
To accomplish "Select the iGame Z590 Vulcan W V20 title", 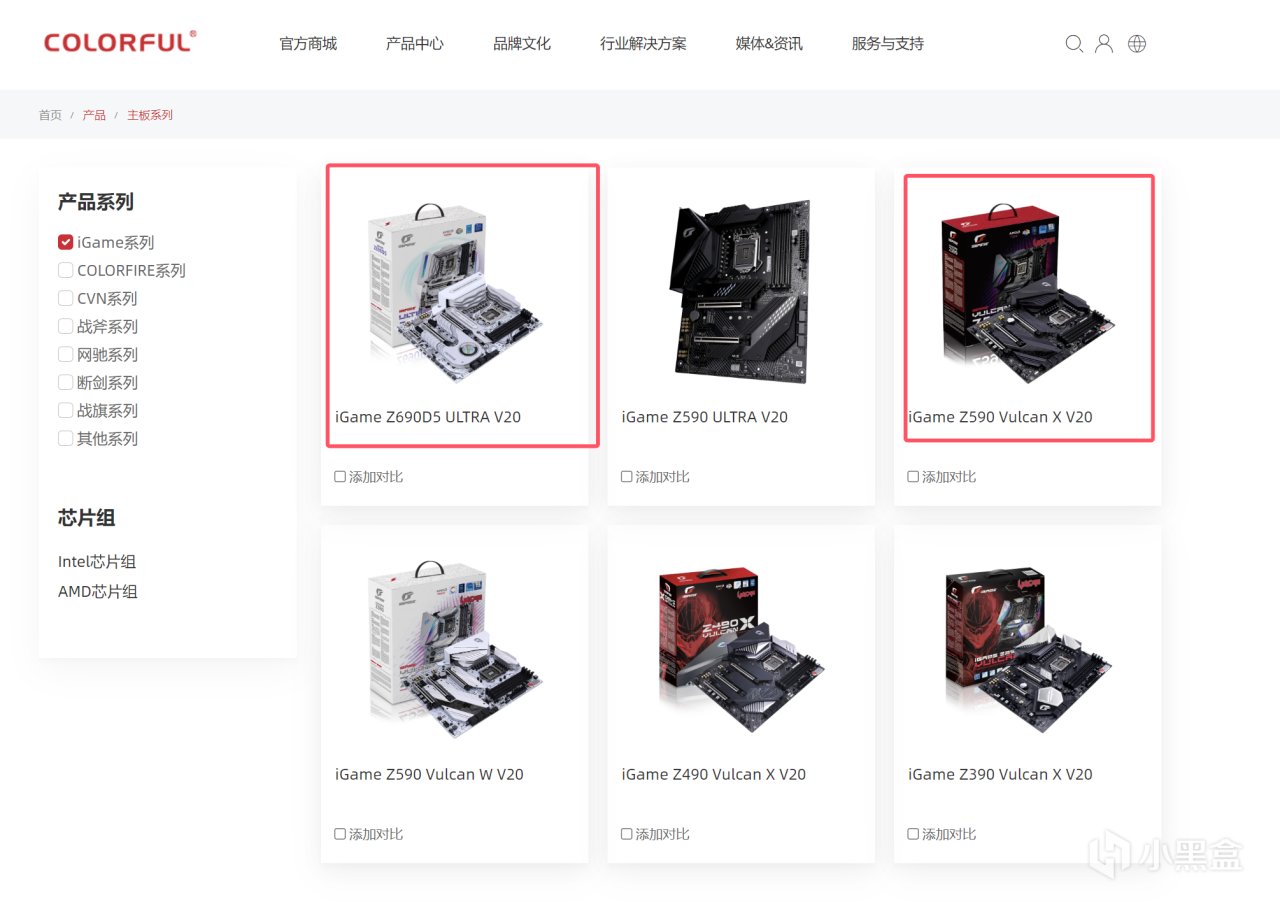I will click(x=429, y=774).
